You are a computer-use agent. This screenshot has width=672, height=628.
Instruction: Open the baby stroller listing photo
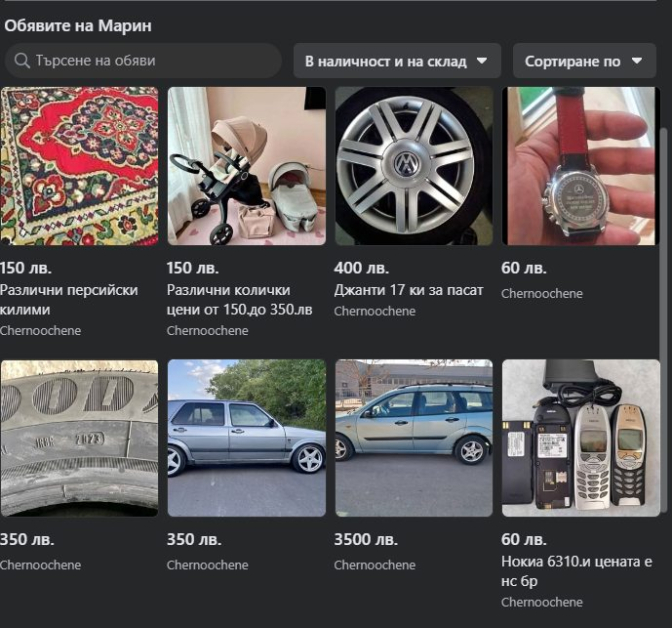246,166
